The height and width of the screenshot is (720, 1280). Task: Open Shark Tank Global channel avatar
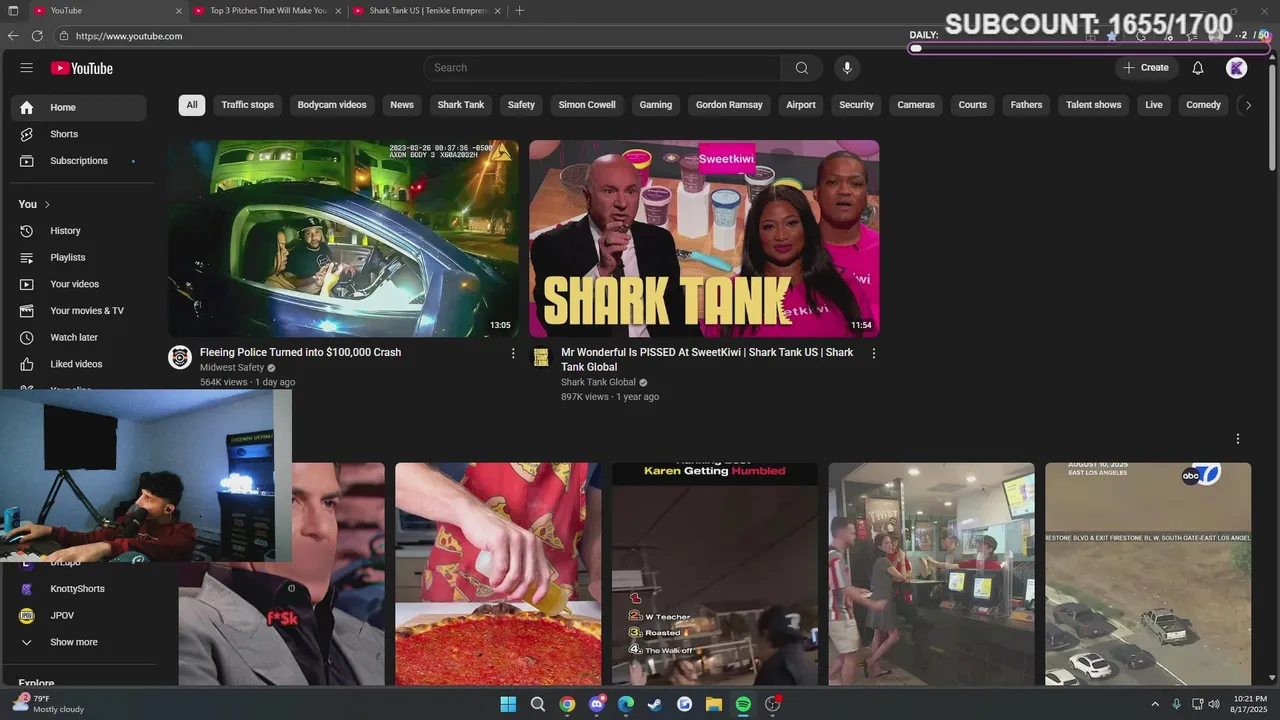(541, 358)
